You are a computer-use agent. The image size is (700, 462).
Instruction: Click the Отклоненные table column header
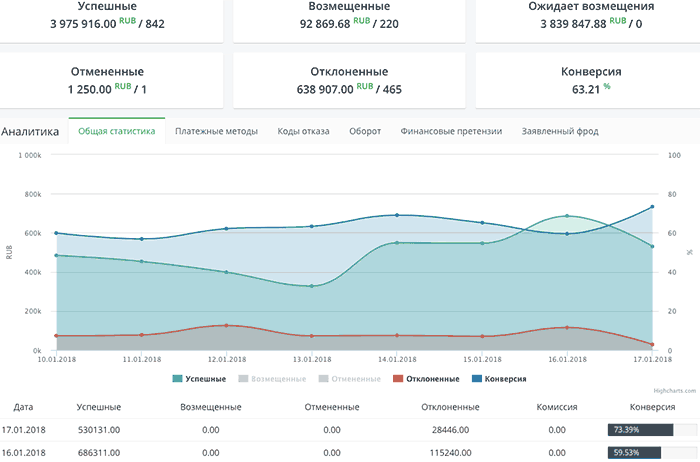click(x=450, y=407)
